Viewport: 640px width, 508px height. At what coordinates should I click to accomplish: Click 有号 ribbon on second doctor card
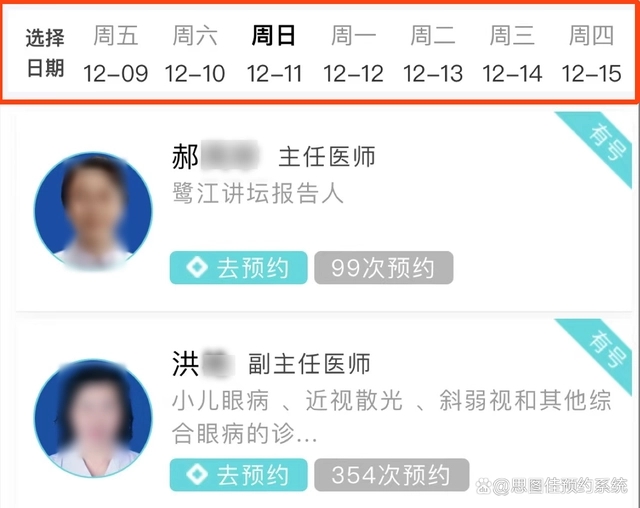click(603, 349)
